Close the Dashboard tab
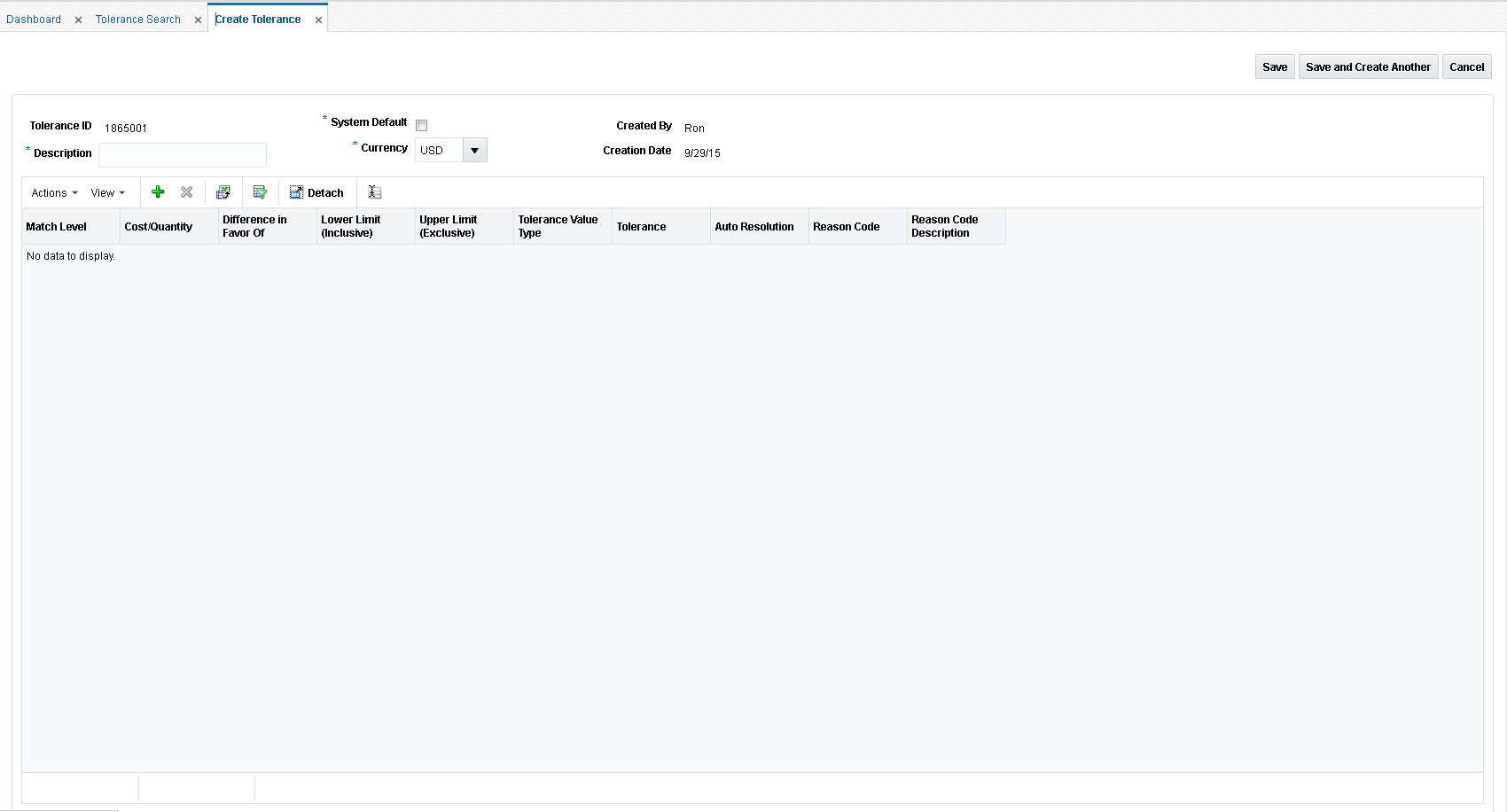This screenshot has width=1507, height=812. pos(78,20)
